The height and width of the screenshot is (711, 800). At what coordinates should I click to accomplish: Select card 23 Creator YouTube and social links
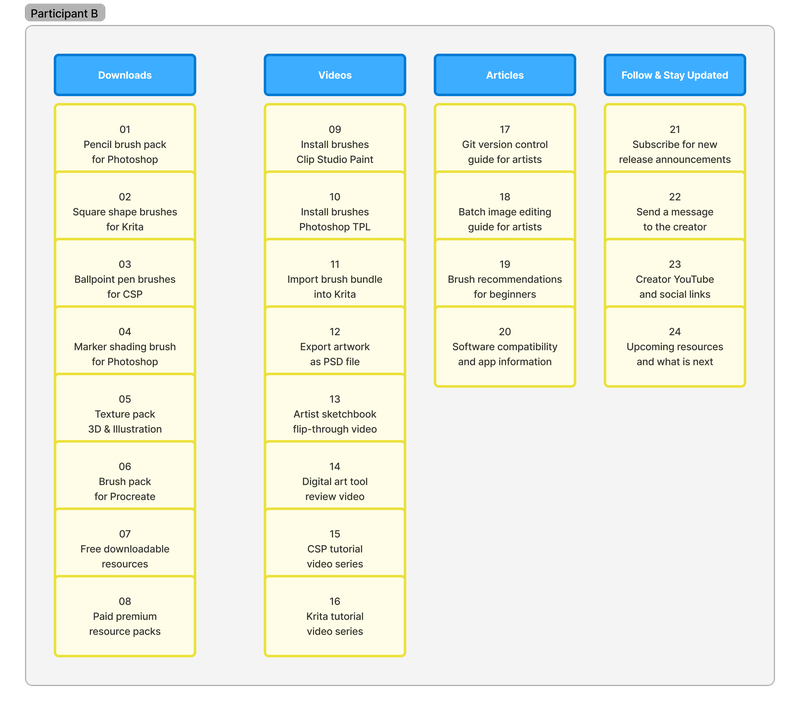pos(674,275)
